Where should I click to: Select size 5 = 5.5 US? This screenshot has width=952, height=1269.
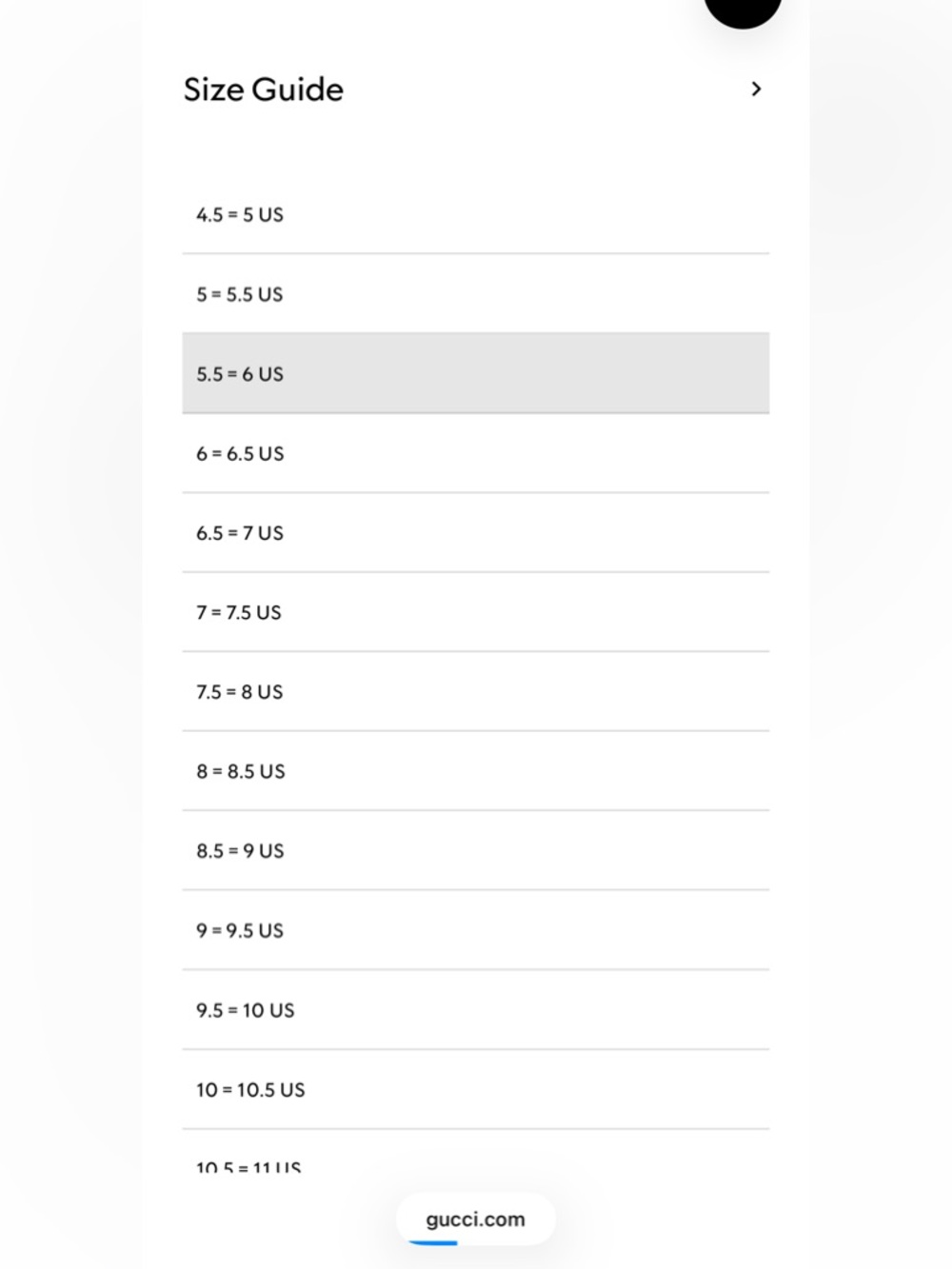click(x=476, y=294)
